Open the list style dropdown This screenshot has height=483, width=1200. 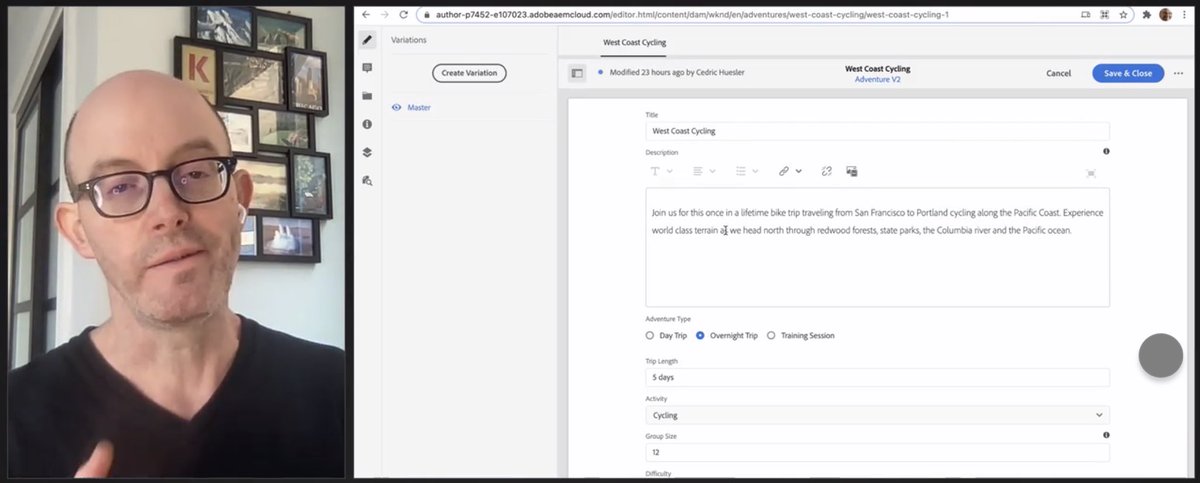747,171
